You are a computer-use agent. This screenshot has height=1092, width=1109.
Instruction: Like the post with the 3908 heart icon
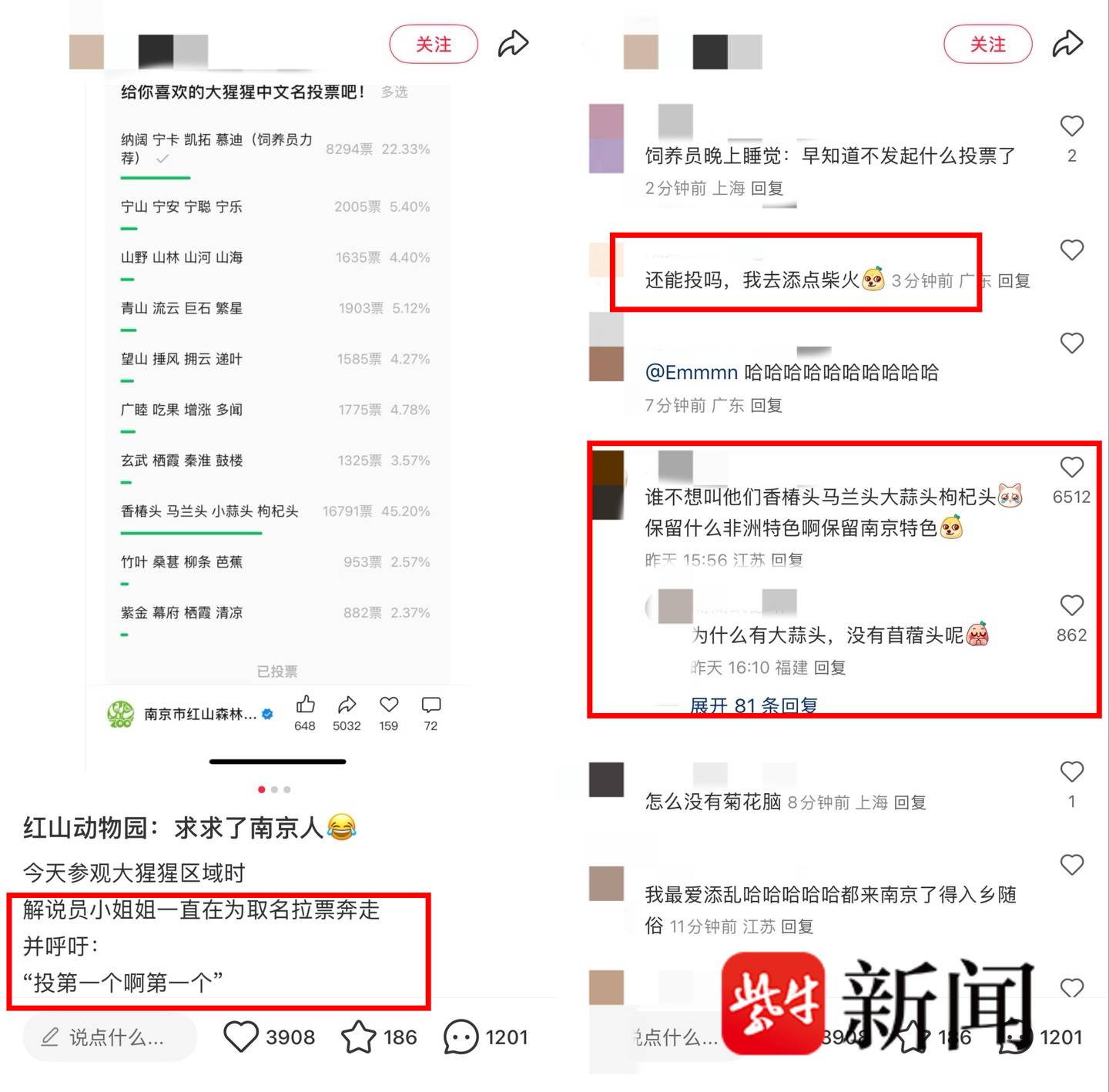[240, 1037]
